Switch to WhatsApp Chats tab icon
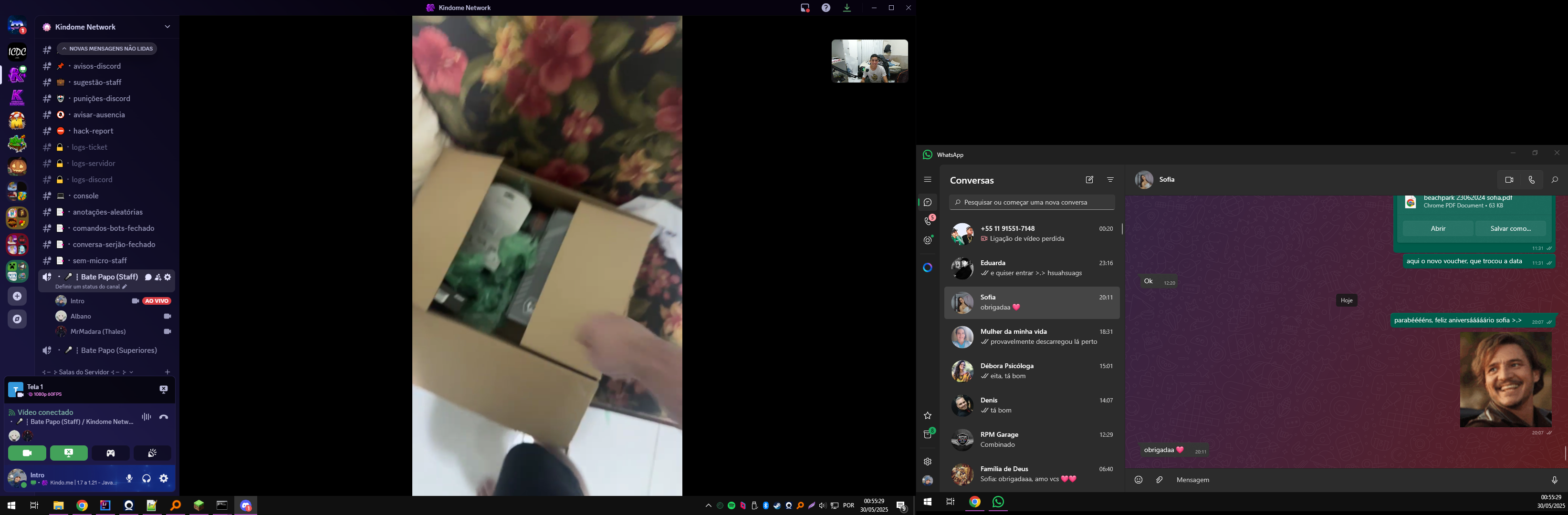 click(928, 203)
